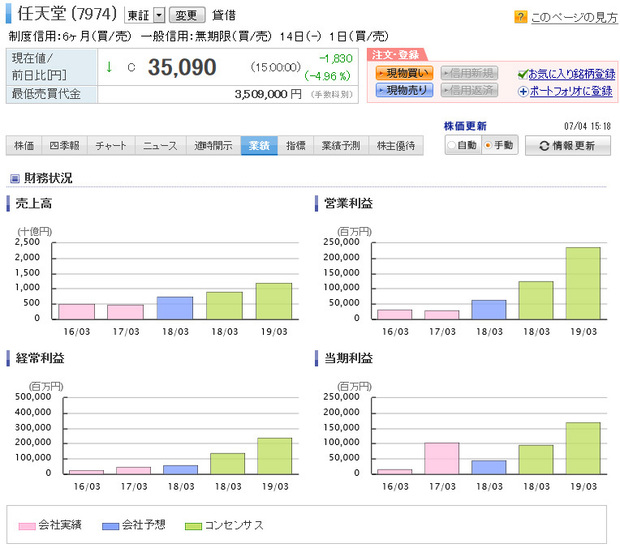Click the お気に入り銘柄登録 link
620x548 pixels.
coord(572,74)
